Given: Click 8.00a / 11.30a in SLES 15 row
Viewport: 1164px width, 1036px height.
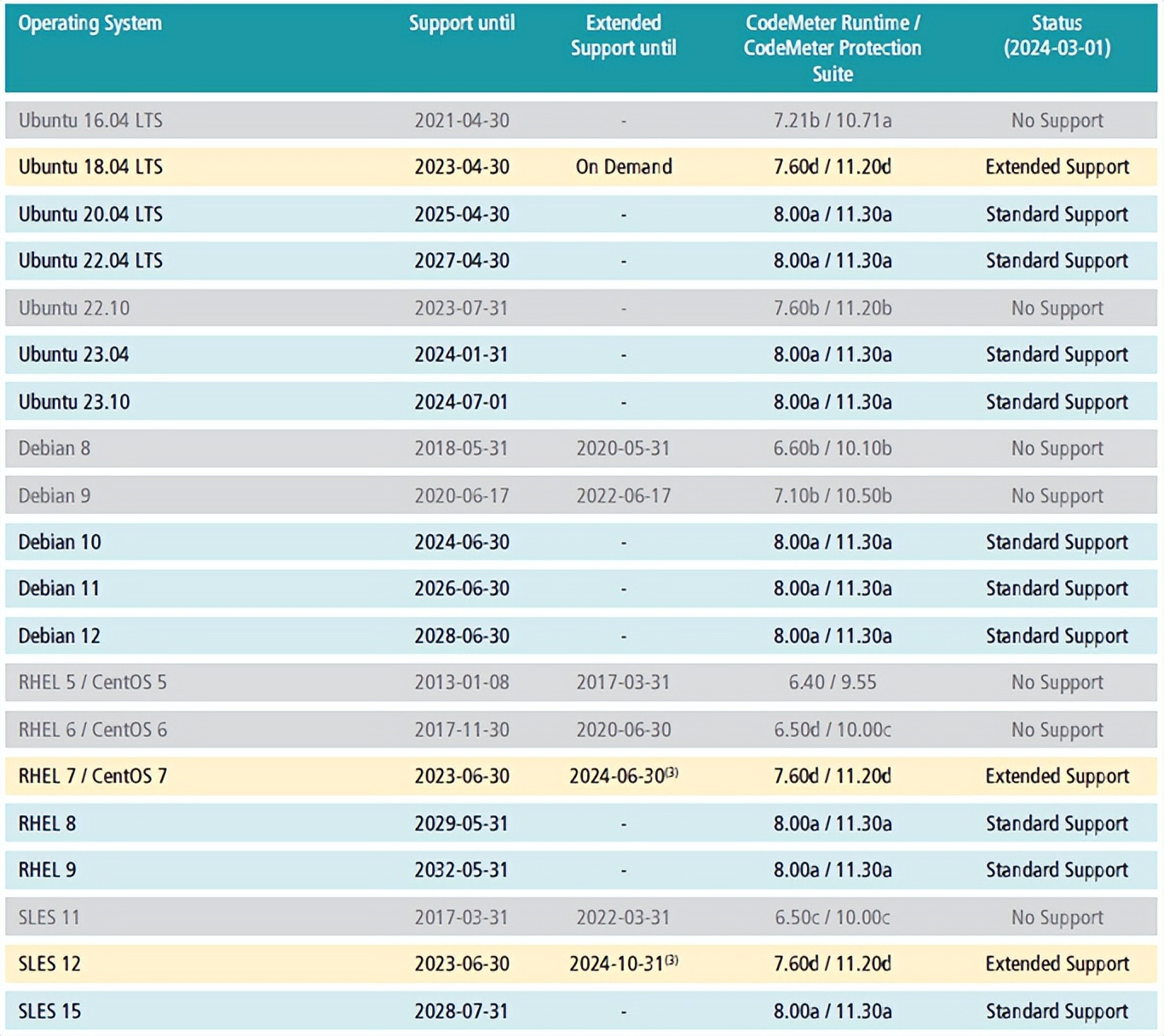Looking at the screenshot, I should coord(833,1010).
